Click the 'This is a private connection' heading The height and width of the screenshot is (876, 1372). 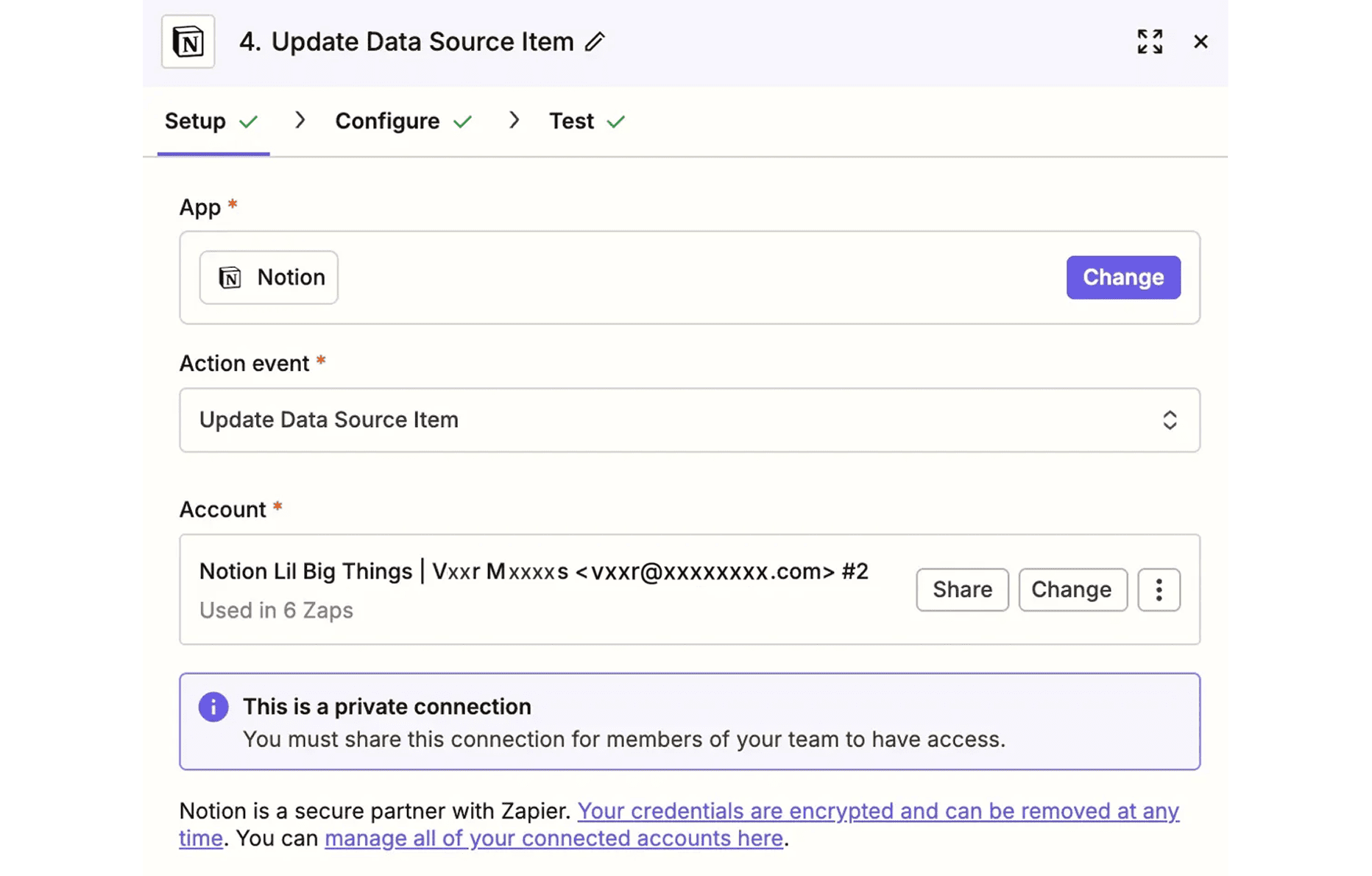pyautogui.click(x=387, y=707)
